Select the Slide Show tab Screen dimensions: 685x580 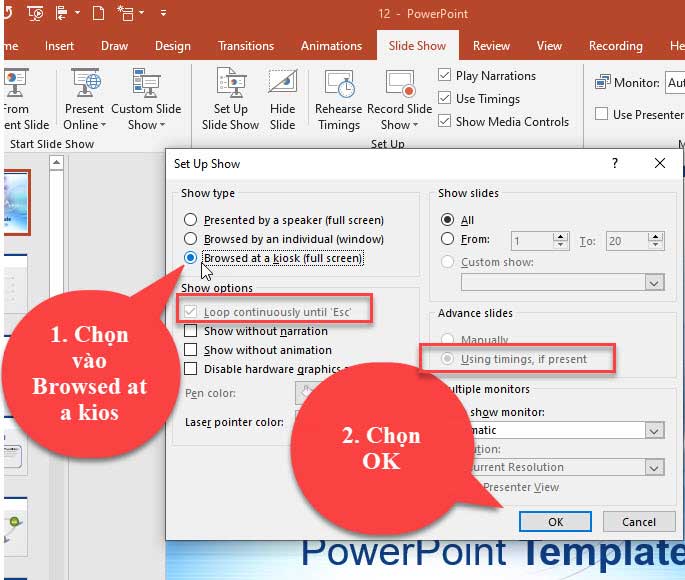(x=417, y=46)
